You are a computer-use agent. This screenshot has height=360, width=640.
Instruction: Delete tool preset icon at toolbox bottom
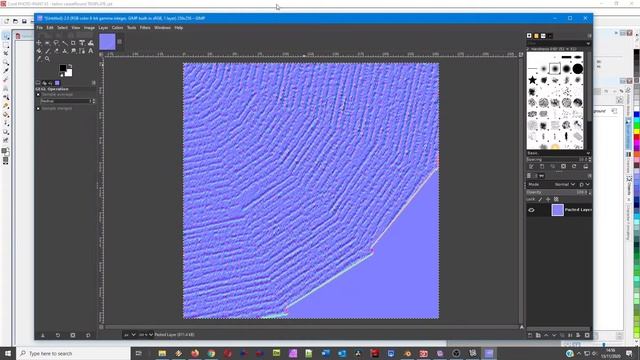click(73, 335)
